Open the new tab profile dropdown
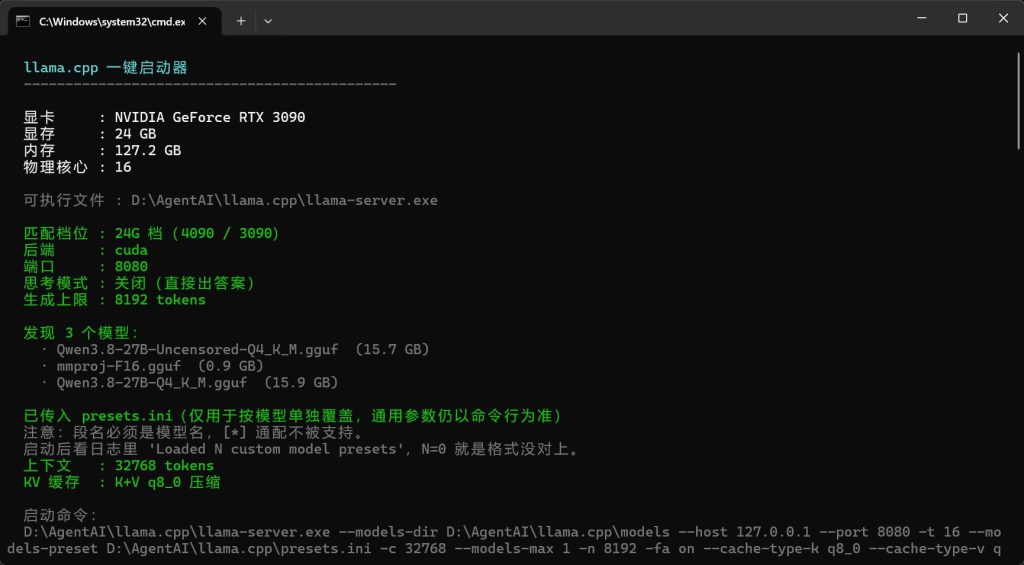The height and width of the screenshot is (565, 1024). (268, 21)
